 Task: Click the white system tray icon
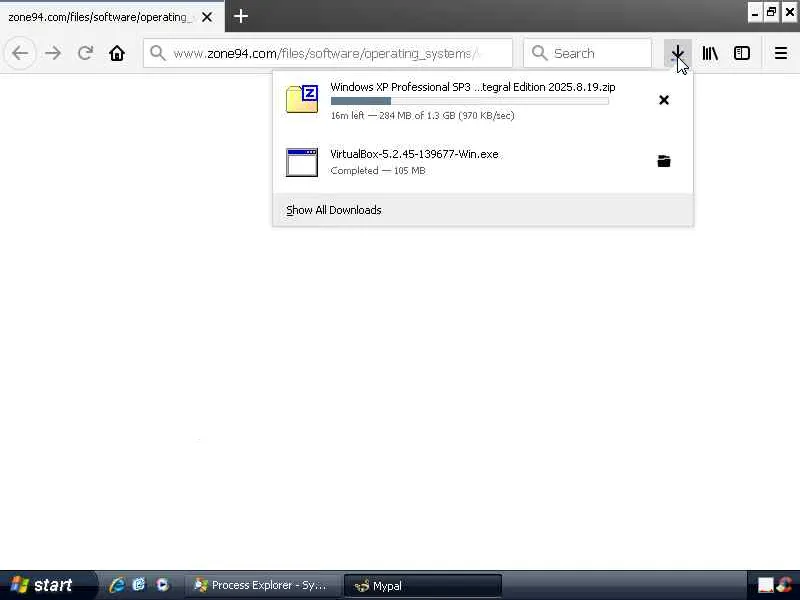click(x=765, y=585)
